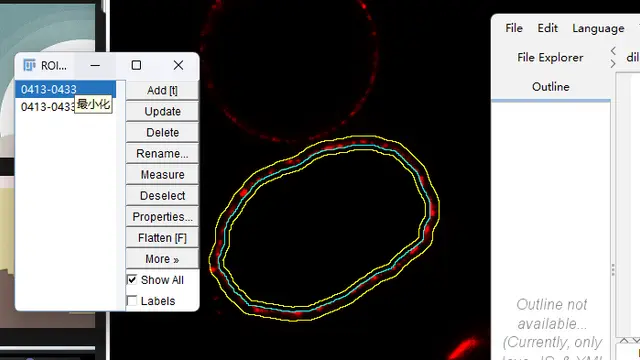Maximize the ROI Manager window
640x360 pixels.
136,65
